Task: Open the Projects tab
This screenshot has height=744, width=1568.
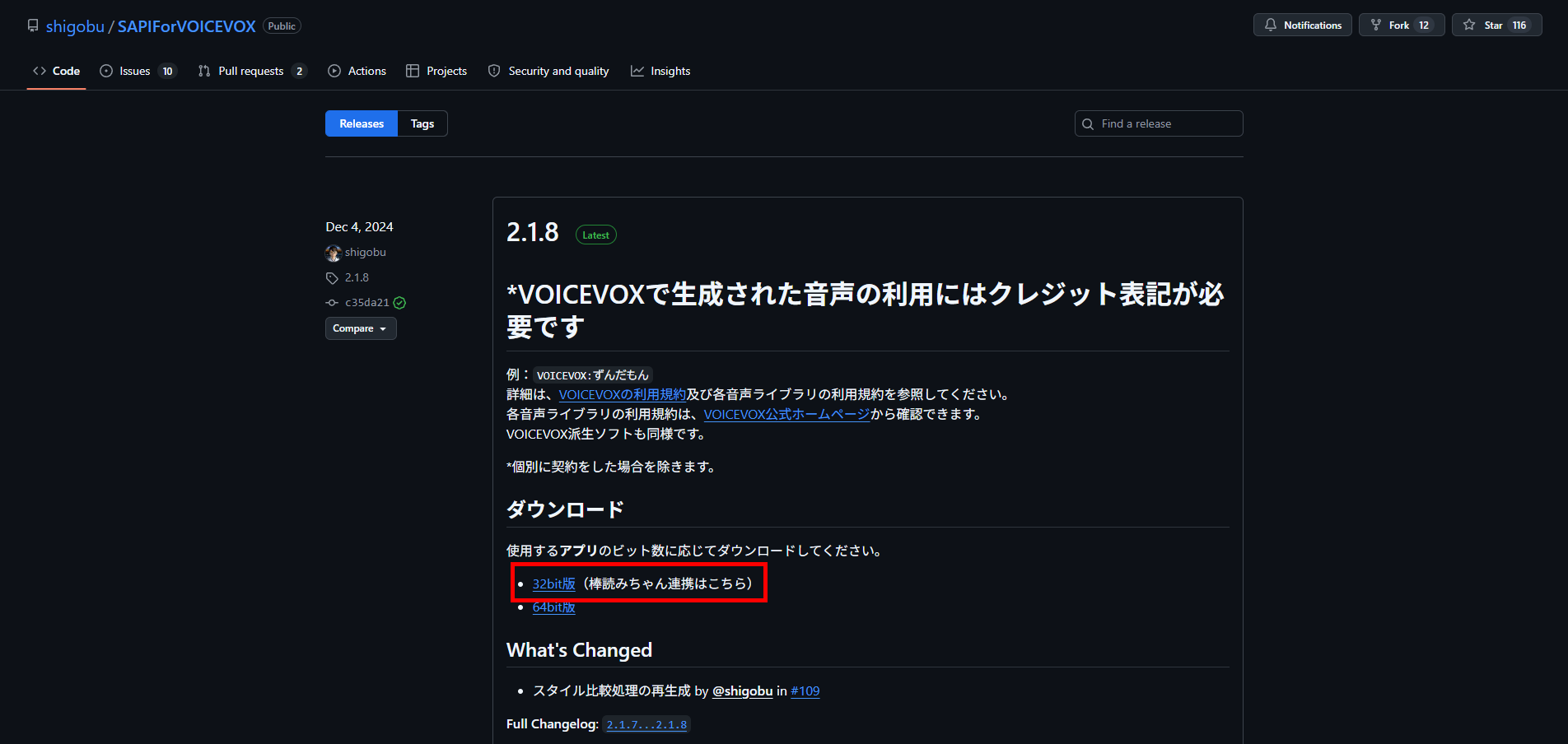Action: [x=436, y=71]
